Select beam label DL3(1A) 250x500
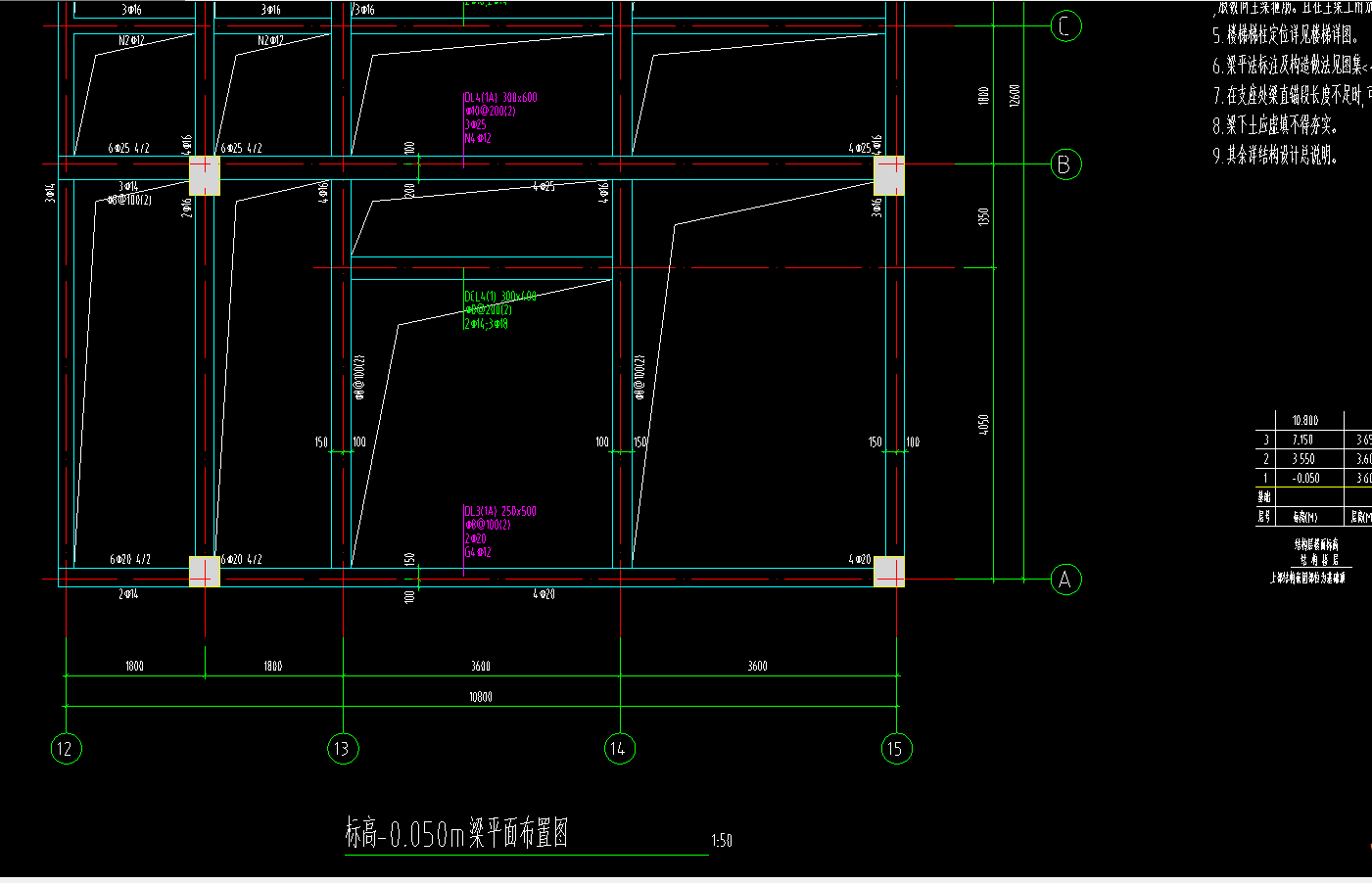Image resolution: width=1372 pixels, height=883 pixels. (500, 512)
